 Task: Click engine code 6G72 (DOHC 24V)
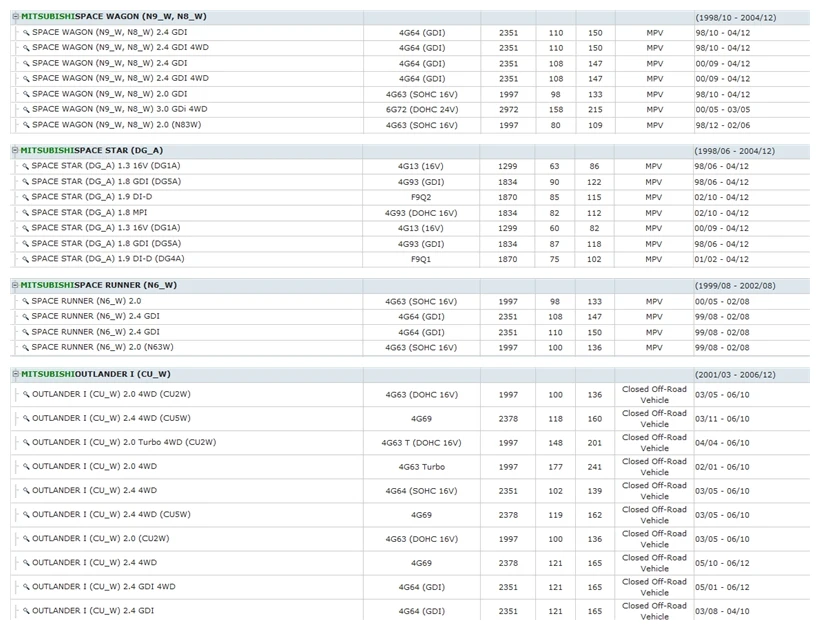tap(422, 110)
